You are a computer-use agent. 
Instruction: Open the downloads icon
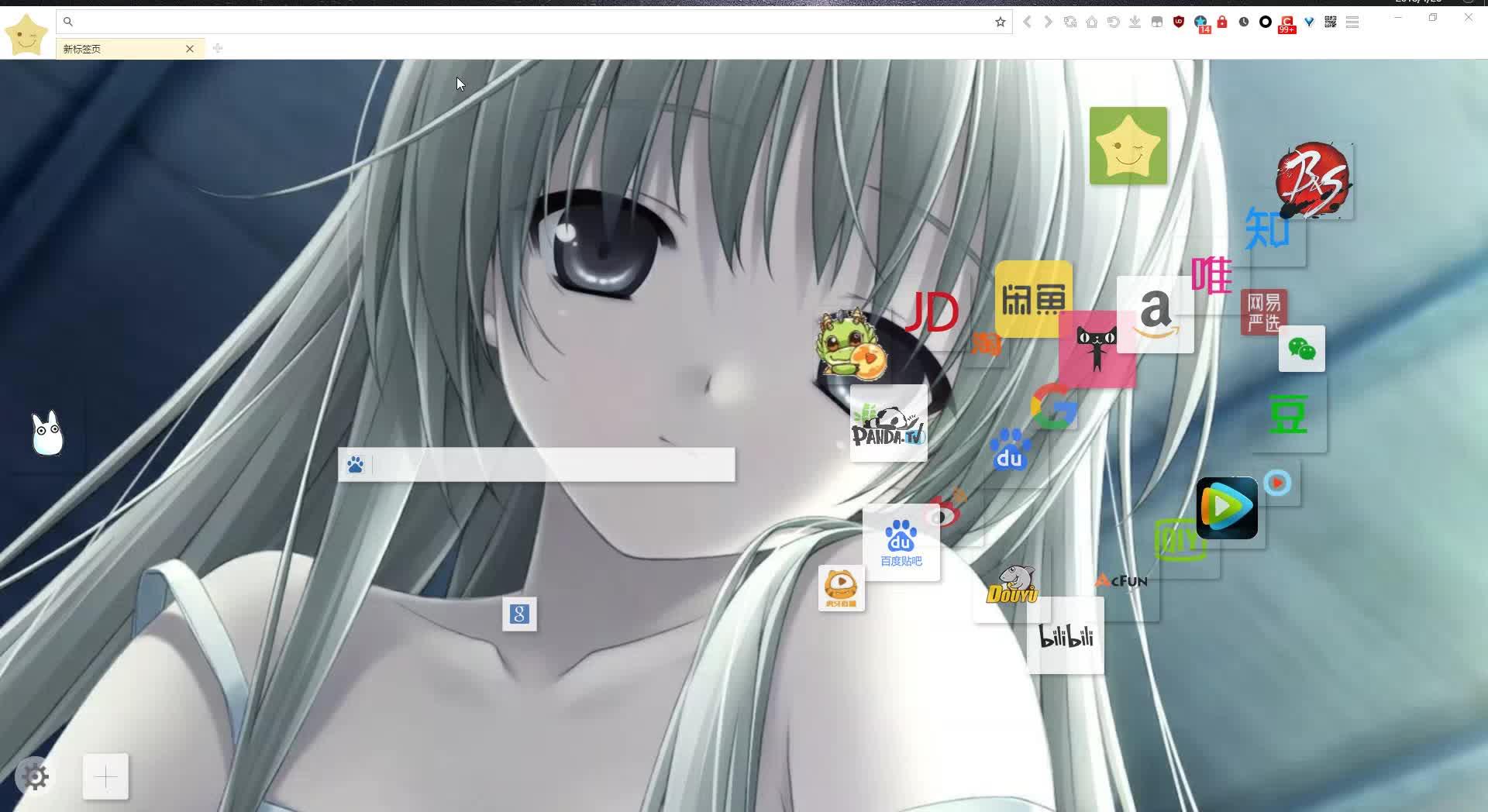[x=1135, y=22]
